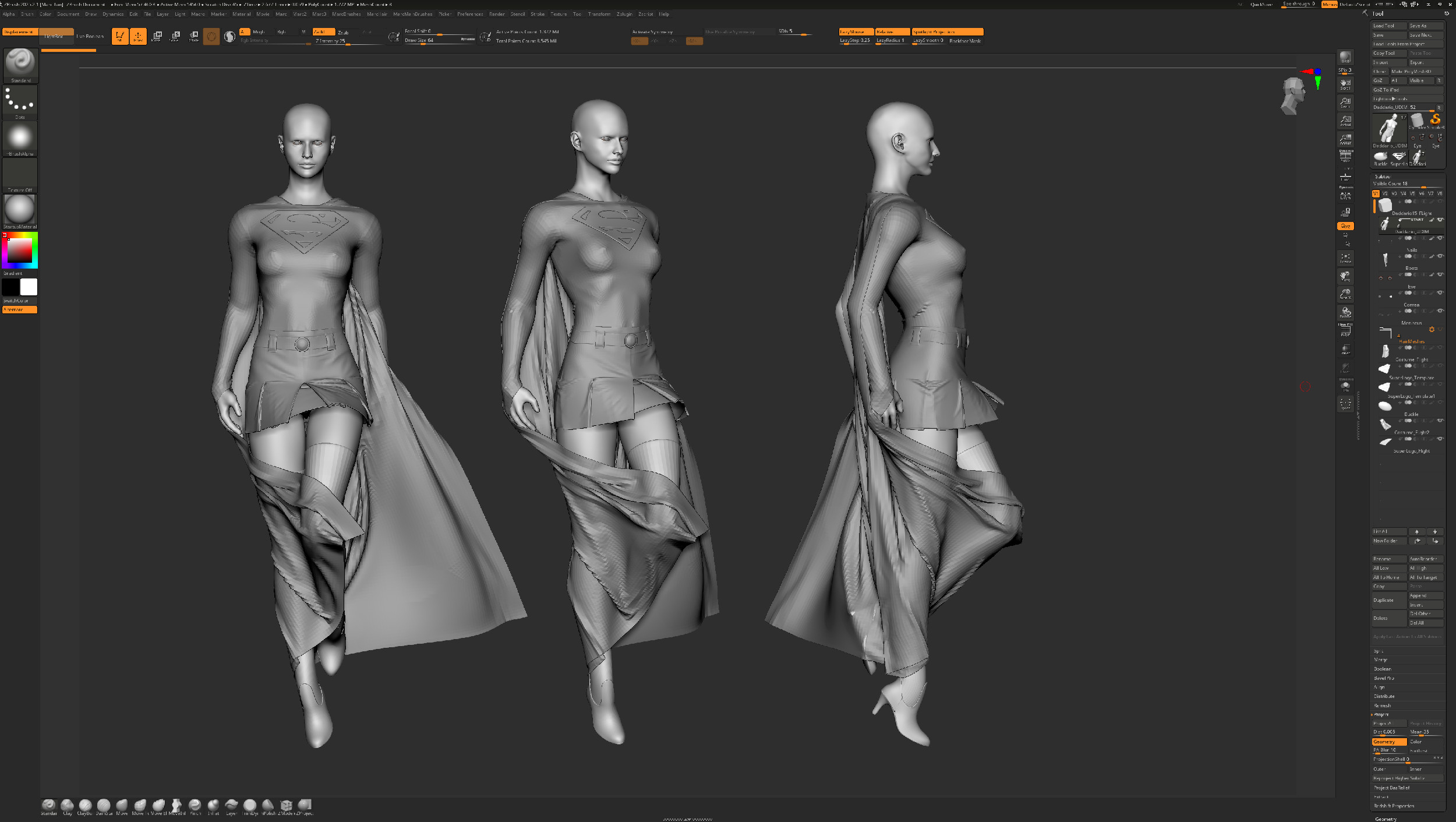Open the Stroke menu

[538, 14]
